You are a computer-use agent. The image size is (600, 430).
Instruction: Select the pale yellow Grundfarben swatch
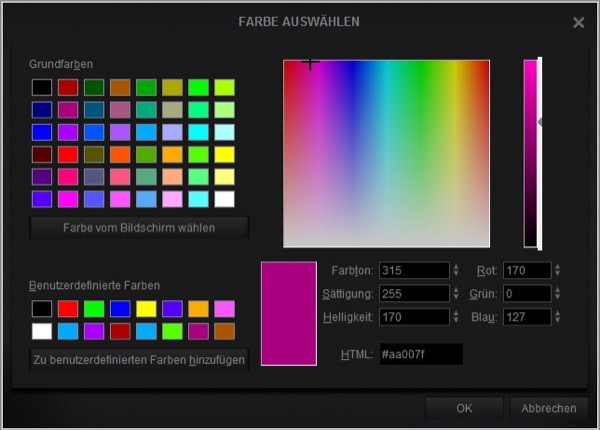click(x=225, y=177)
